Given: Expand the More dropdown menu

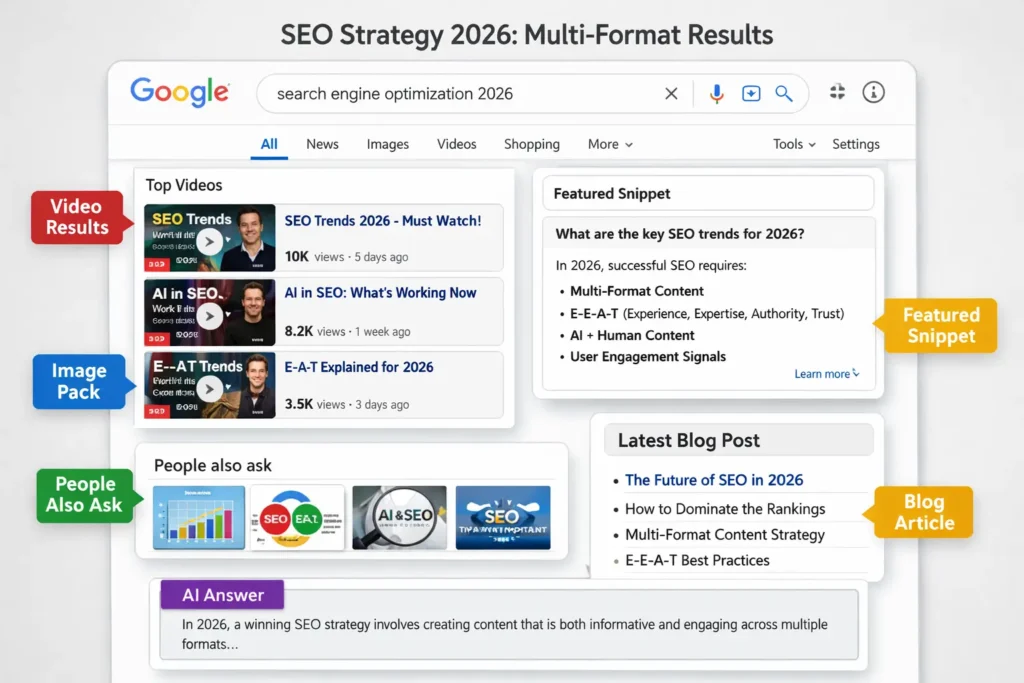Looking at the screenshot, I should pyautogui.click(x=610, y=144).
